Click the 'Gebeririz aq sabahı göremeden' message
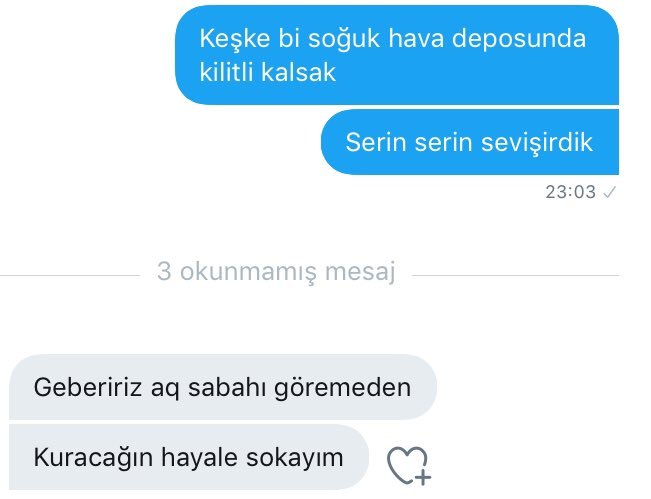 click(x=223, y=387)
